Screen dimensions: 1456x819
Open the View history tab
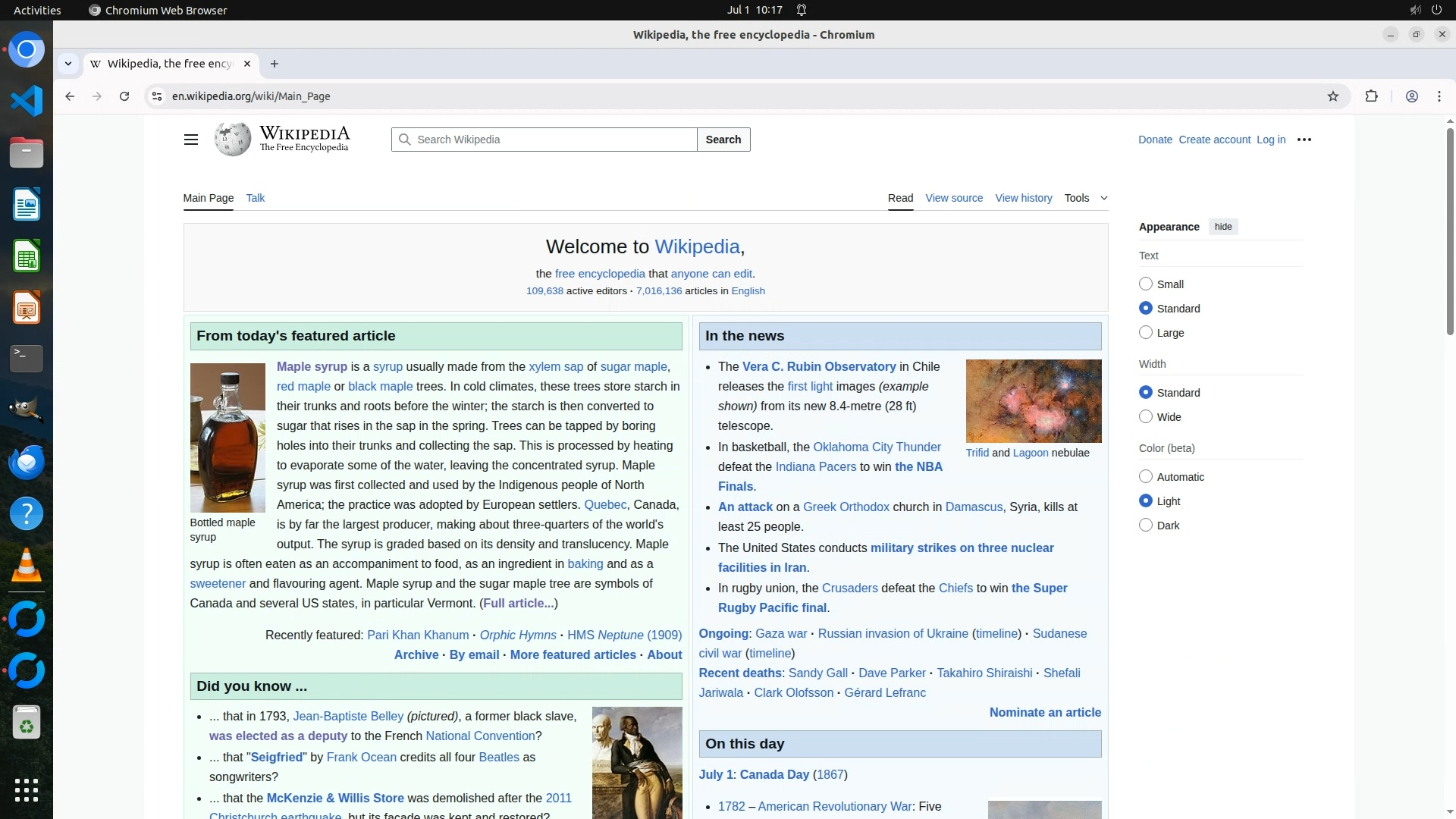coord(1023,198)
